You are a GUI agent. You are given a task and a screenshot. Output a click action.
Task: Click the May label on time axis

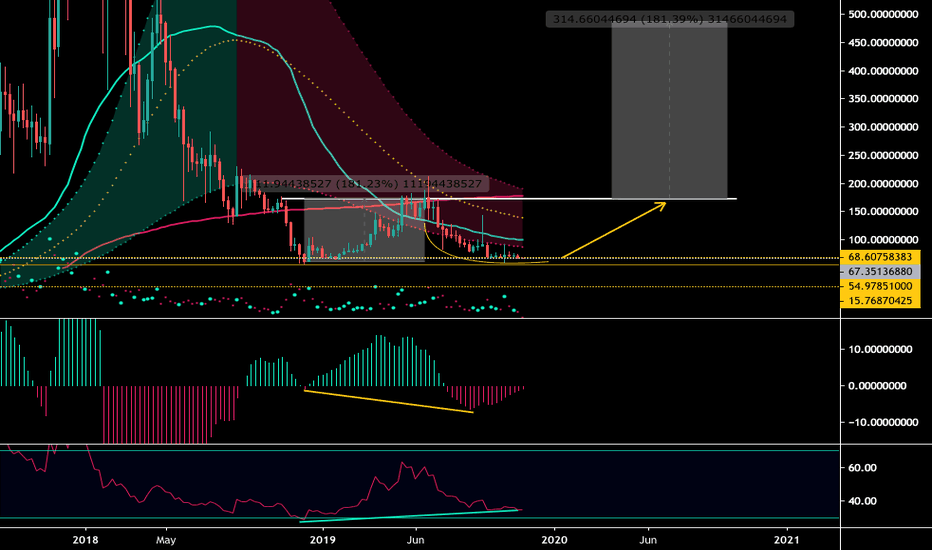pyautogui.click(x=166, y=540)
